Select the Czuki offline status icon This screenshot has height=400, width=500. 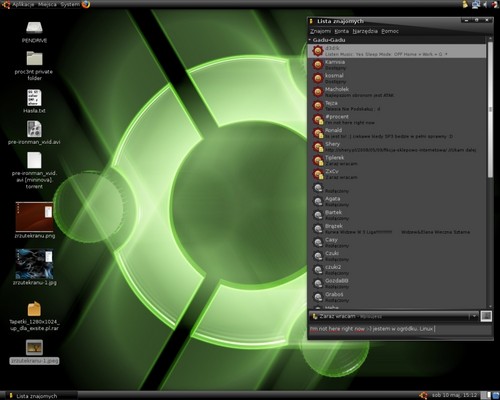[318, 256]
